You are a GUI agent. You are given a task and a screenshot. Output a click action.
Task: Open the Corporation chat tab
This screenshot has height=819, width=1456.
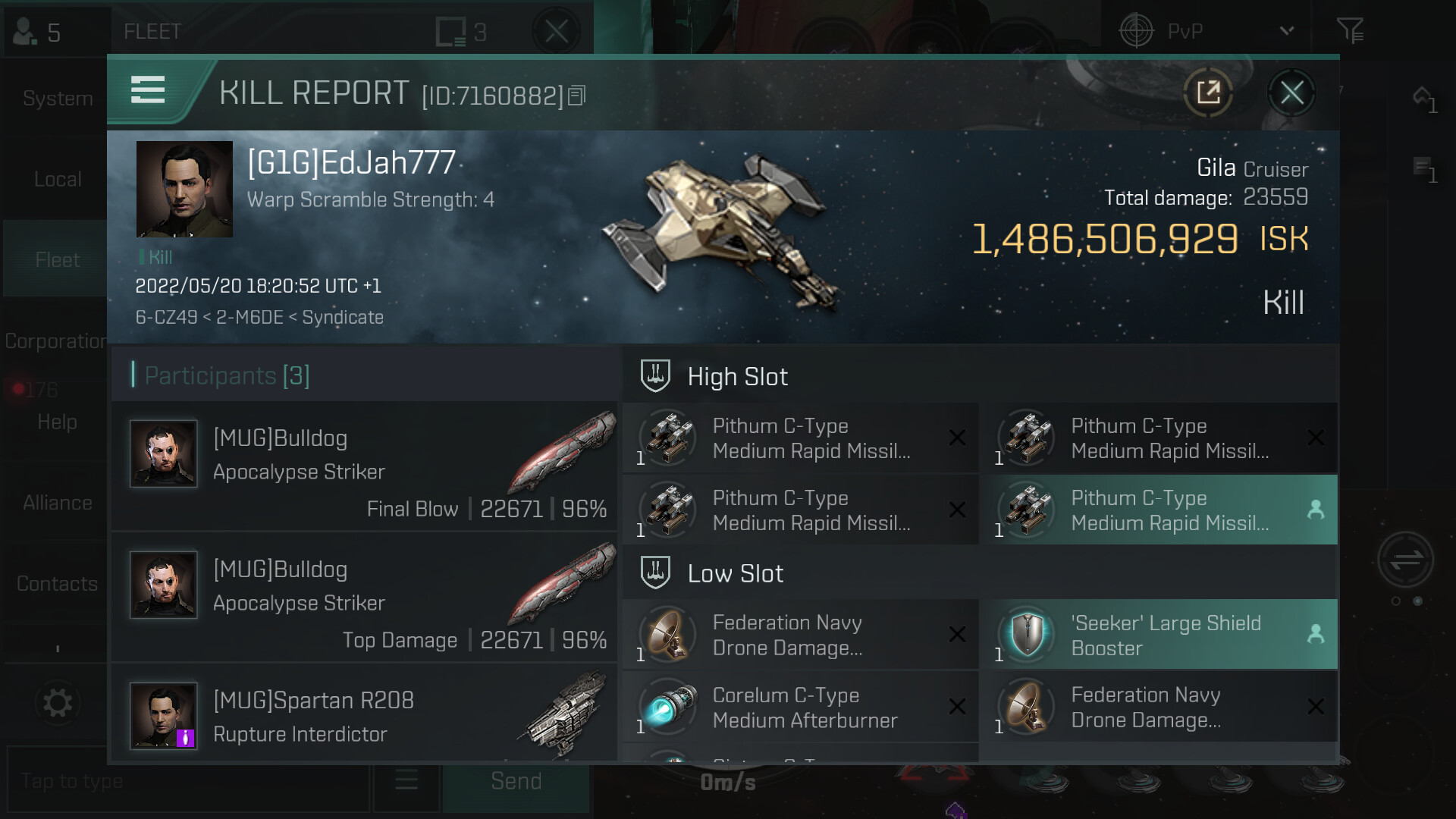click(x=56, y=341)
